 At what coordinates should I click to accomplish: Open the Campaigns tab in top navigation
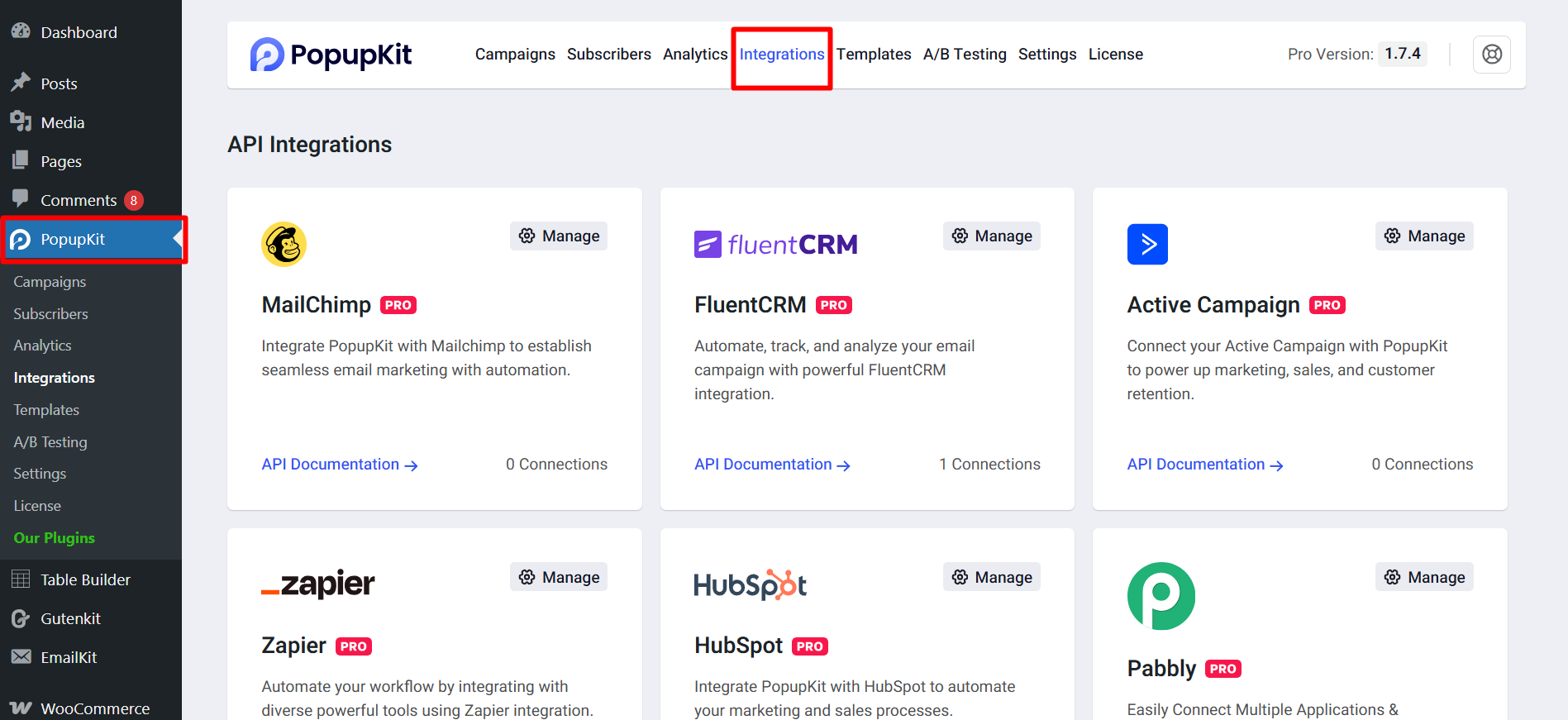(x=515, y=55)
